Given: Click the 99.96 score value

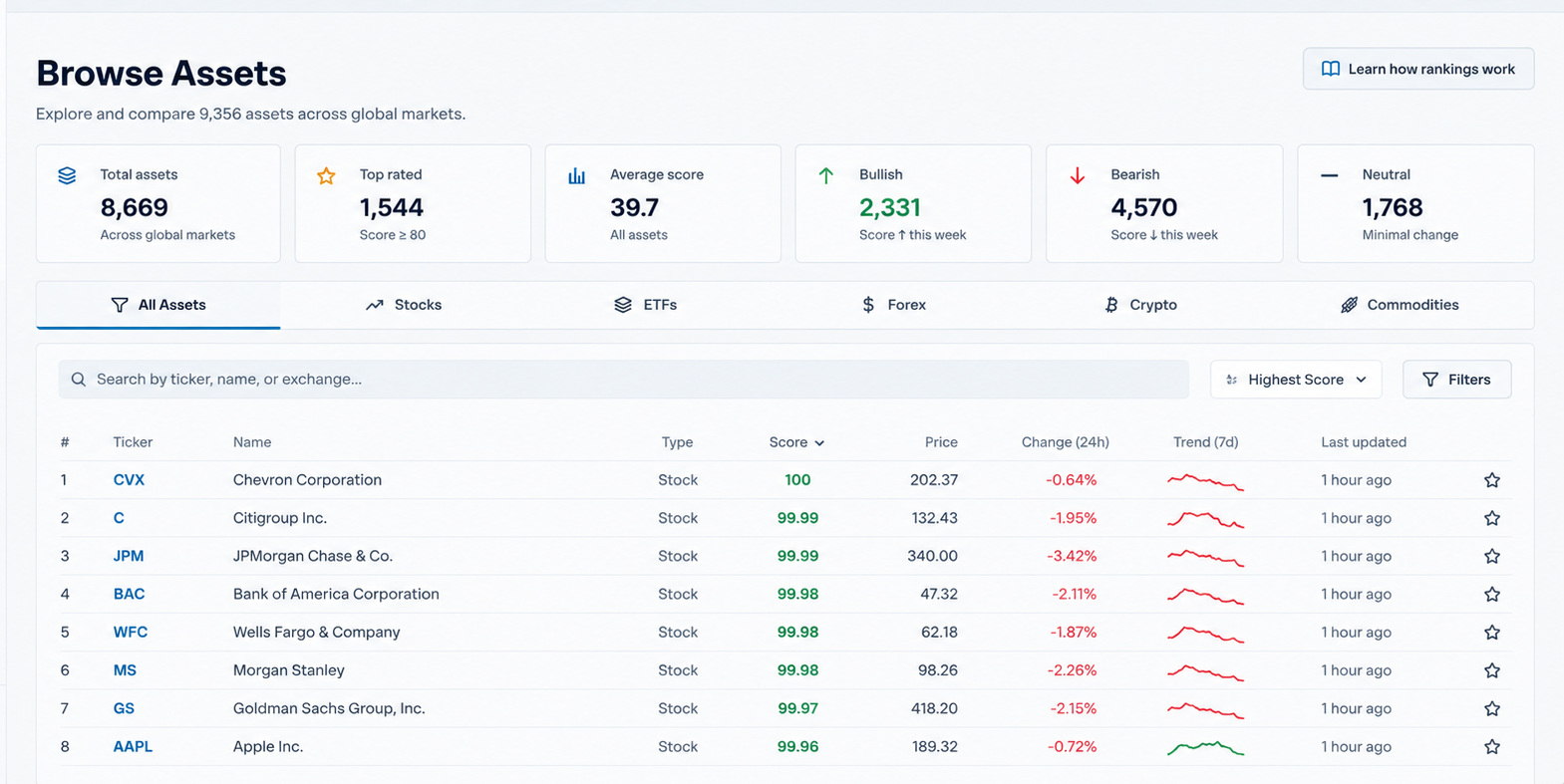Looking at the screenshot, I should click(797, 747).
